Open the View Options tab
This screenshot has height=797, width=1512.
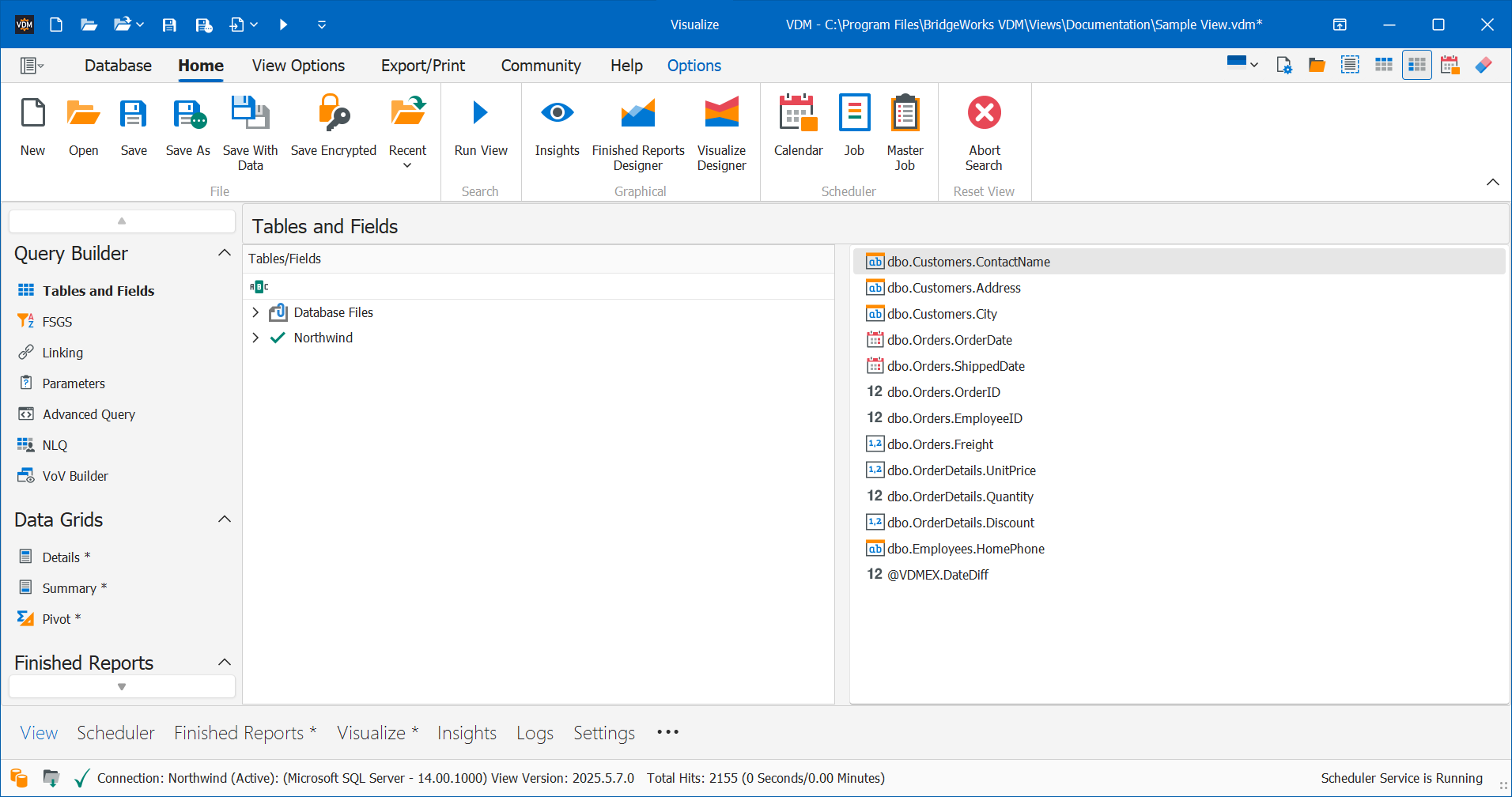pyautogui.click(x=298, y=66)
